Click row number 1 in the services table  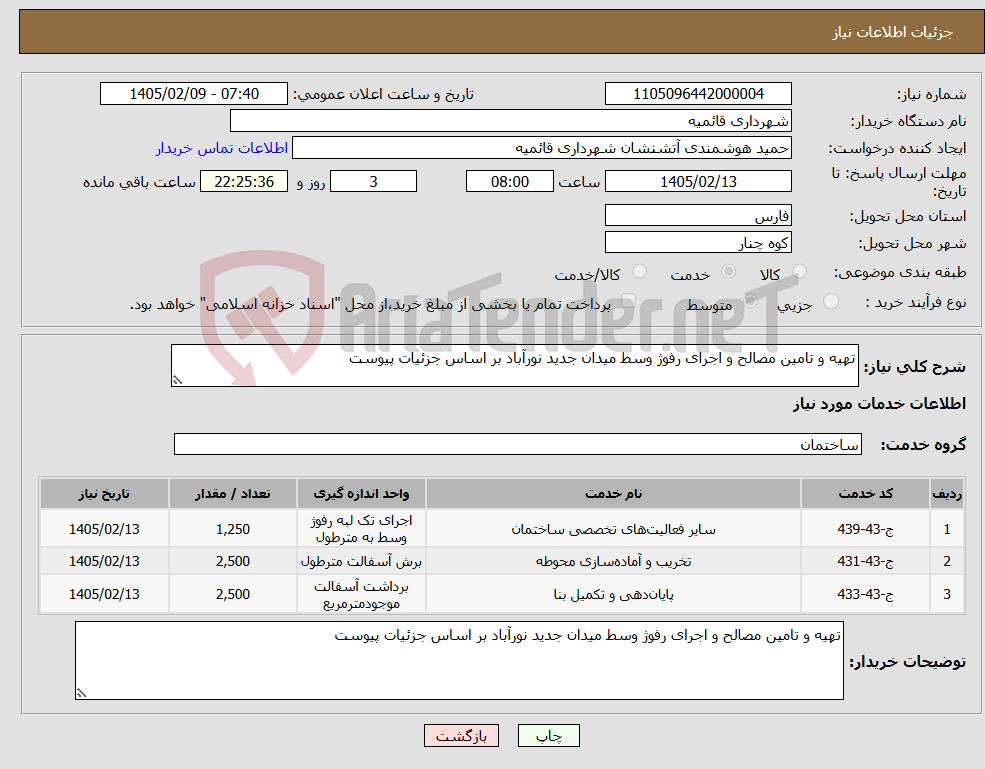(947, 529)
